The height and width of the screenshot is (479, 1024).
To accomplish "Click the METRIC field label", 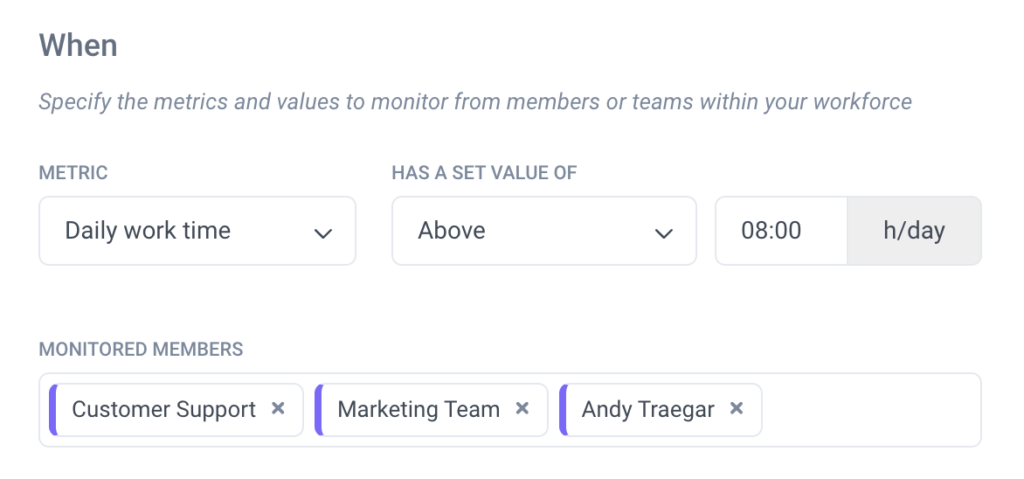I will (x=73, y=173).
